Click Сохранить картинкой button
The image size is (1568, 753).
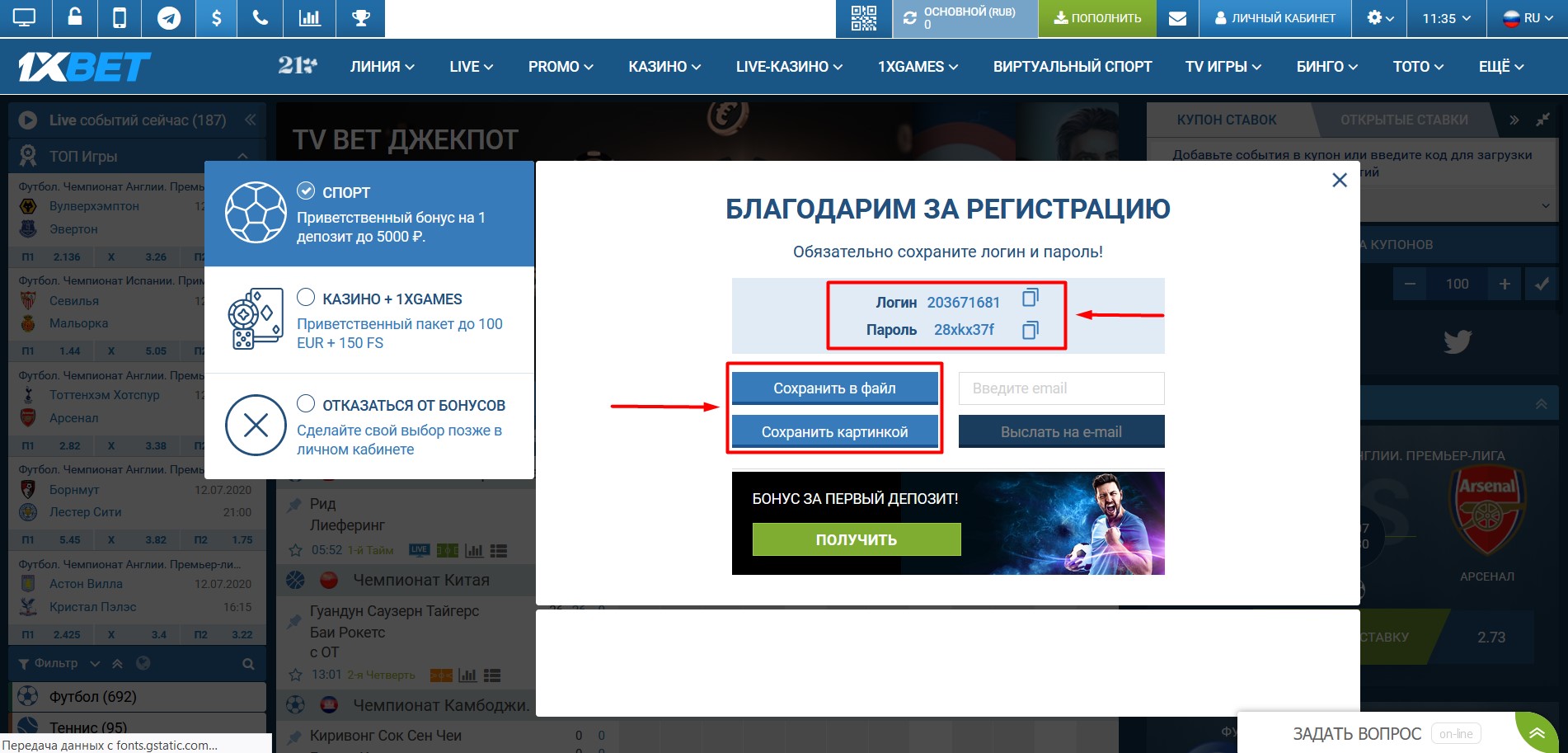834,432
